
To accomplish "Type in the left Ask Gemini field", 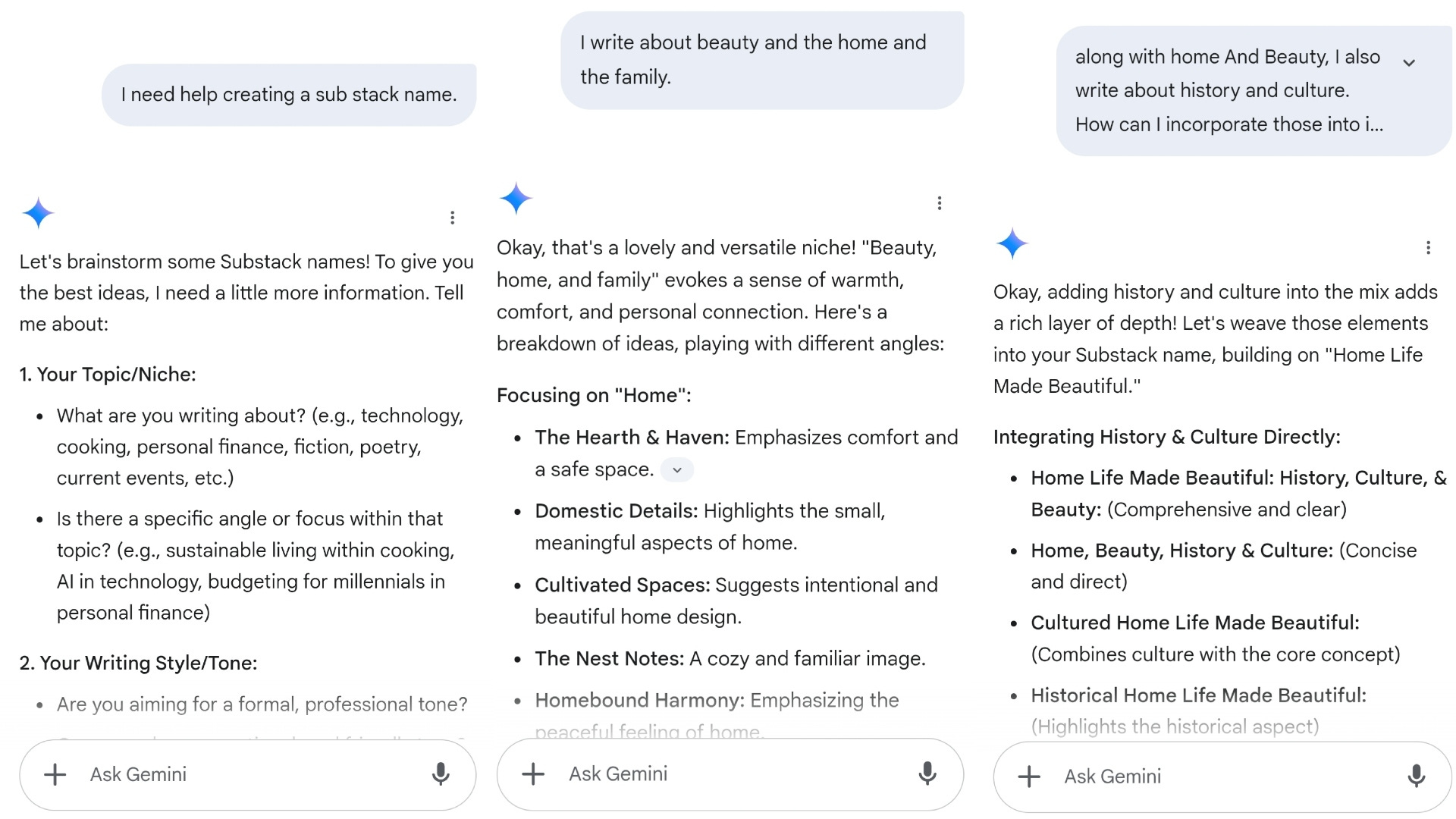I will click(x=250, y=774).
